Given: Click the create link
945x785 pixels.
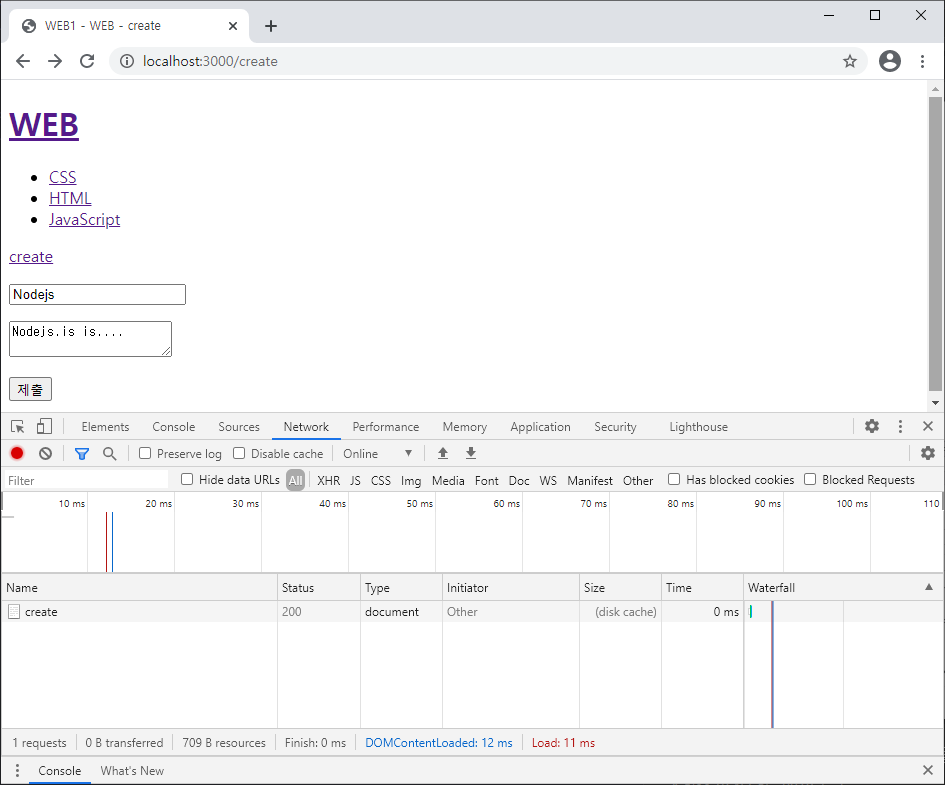Looking at the screenshot, I should point(31,257).
